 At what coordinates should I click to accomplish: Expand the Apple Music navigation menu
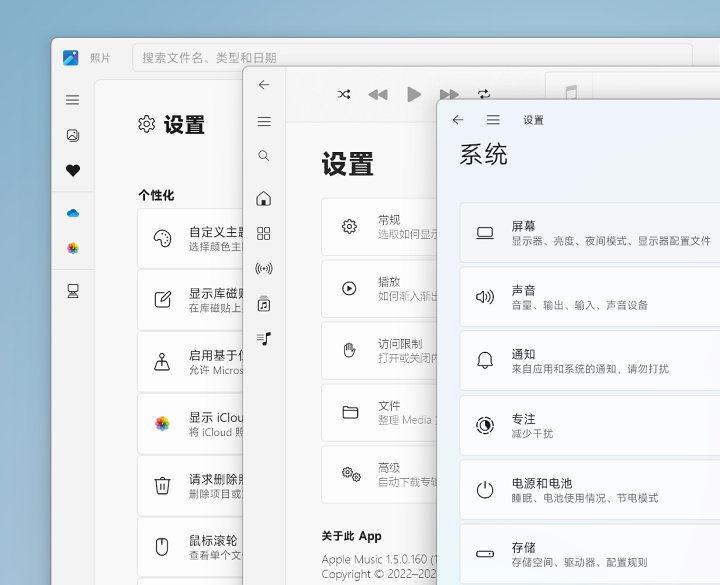tap(264, 122)
